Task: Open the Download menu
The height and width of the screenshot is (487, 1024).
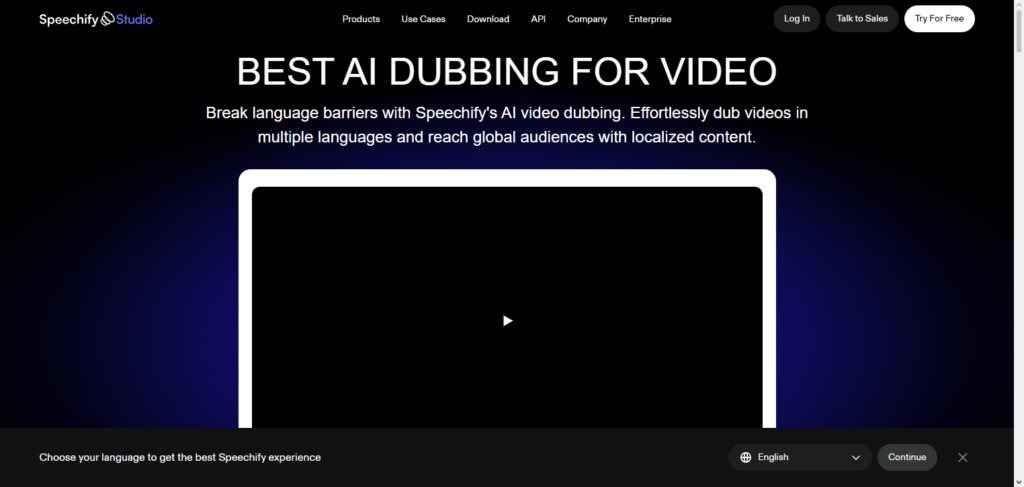Action: coord(488,19)
